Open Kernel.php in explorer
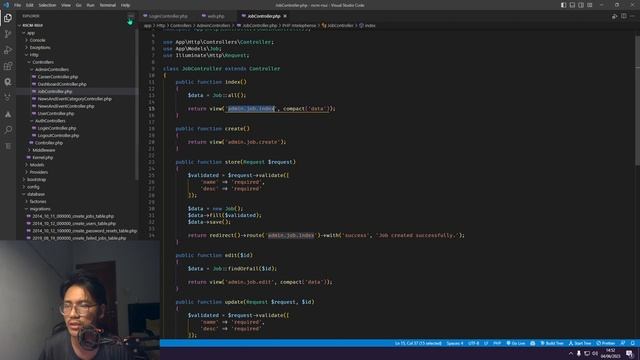640x360 pixels. click(x=42, y=158)
